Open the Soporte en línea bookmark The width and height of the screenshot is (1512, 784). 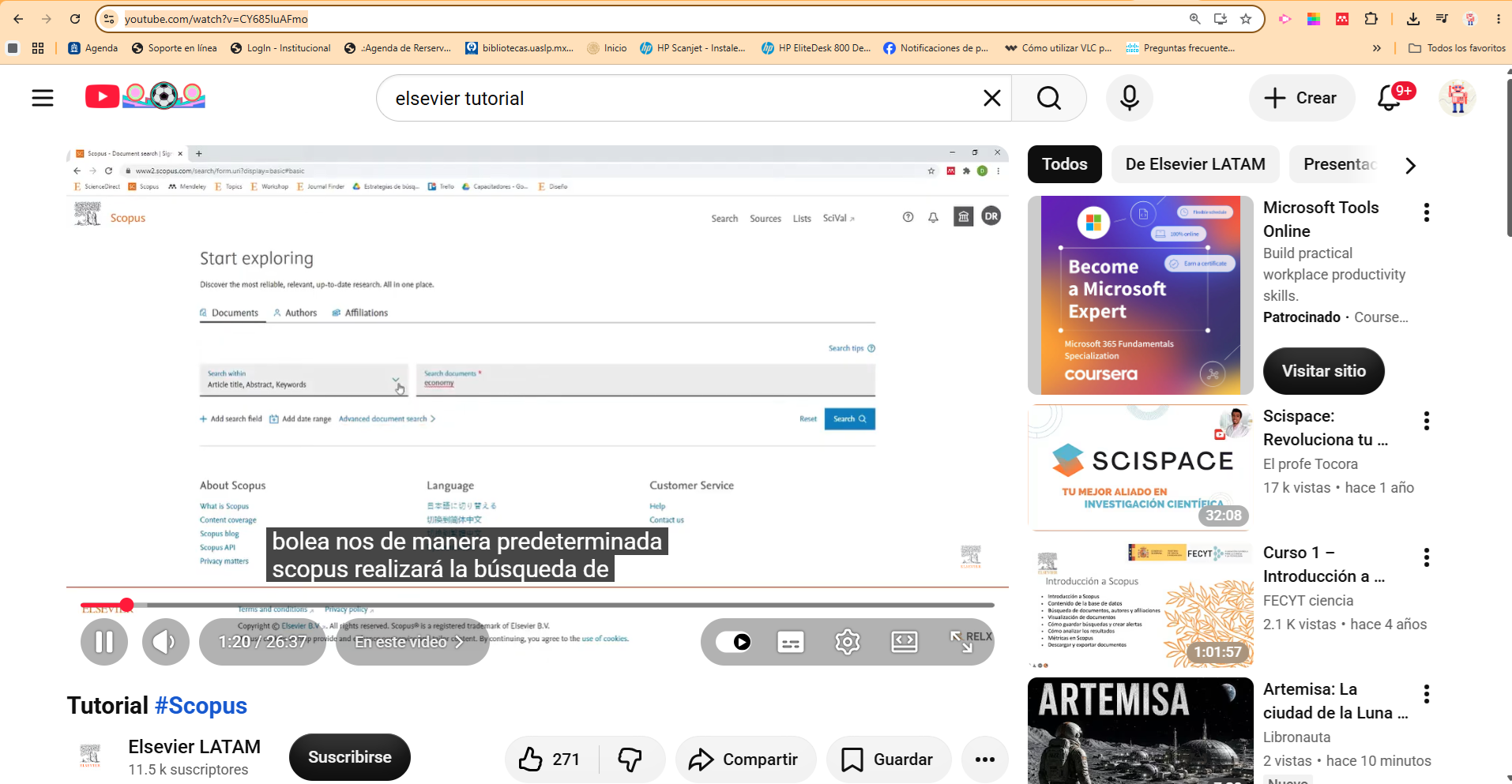tap(174, 48)
